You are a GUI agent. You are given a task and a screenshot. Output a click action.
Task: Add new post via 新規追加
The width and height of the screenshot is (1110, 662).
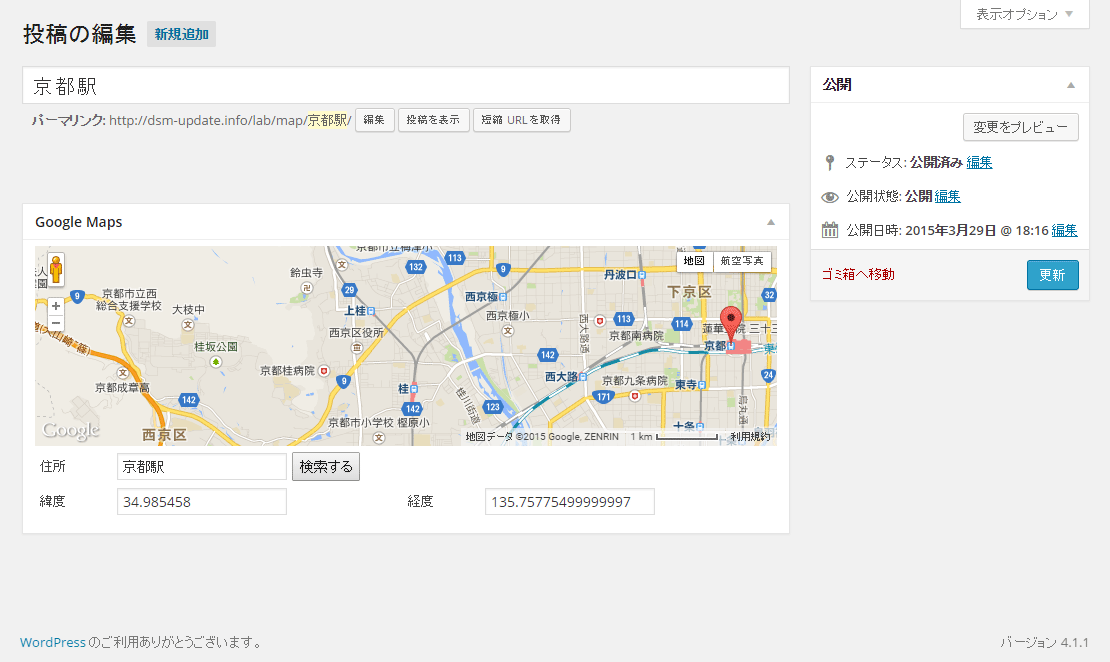(x=181, y=34)
